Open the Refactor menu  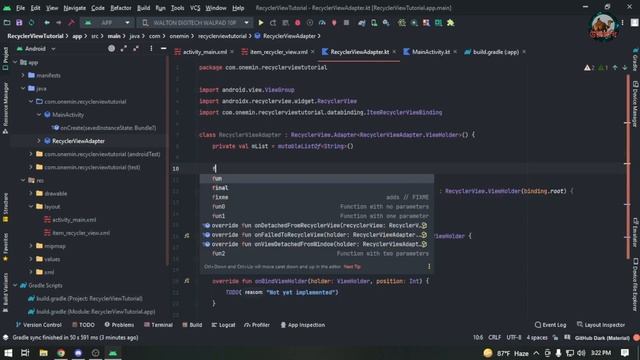[x=121, y=8]
